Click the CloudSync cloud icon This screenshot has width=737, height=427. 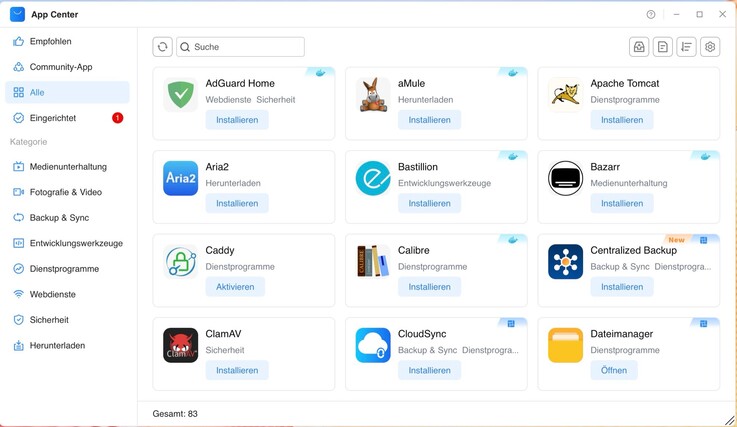373,345
